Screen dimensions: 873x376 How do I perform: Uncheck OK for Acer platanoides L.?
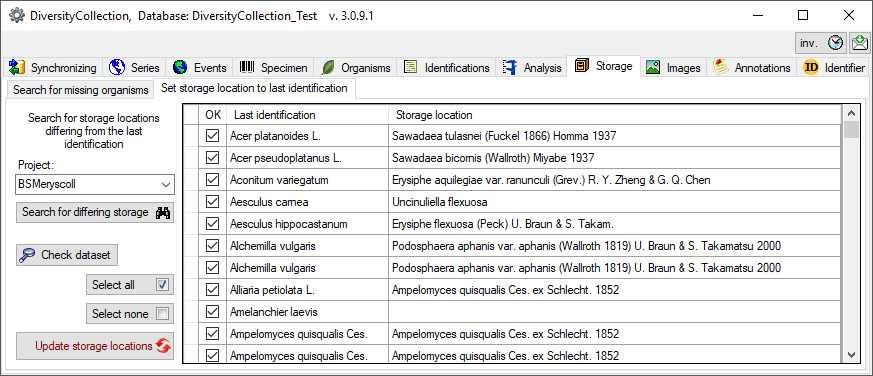click(212, 135)
